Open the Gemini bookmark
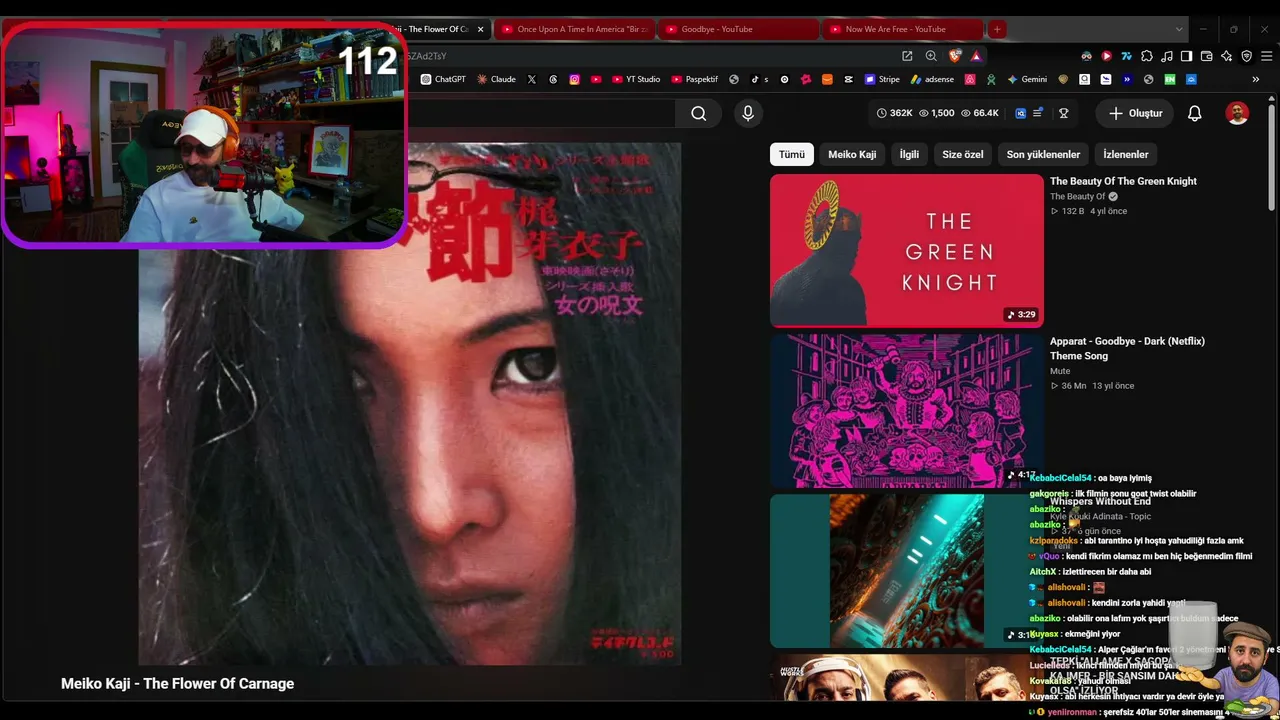 tap(1027, 79)
